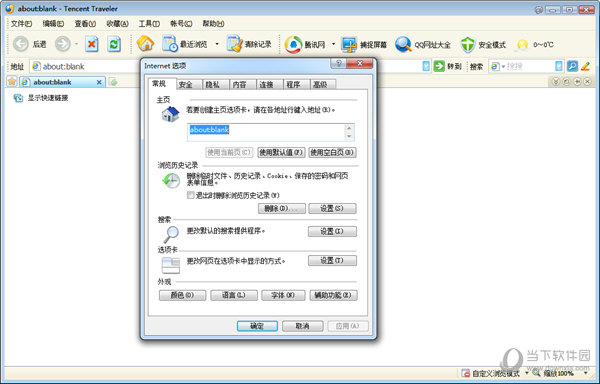600x384 pixels.
Task: Switch to the Advanced (高级) tab
Action: [x=323, y=85]
